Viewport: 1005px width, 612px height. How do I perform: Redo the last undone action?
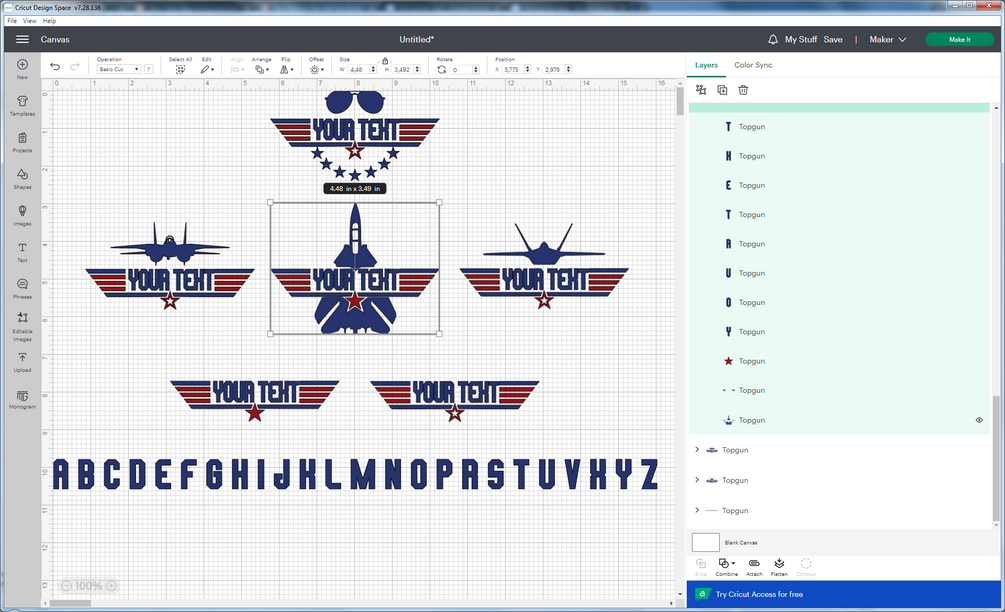(x=75, y=67)
